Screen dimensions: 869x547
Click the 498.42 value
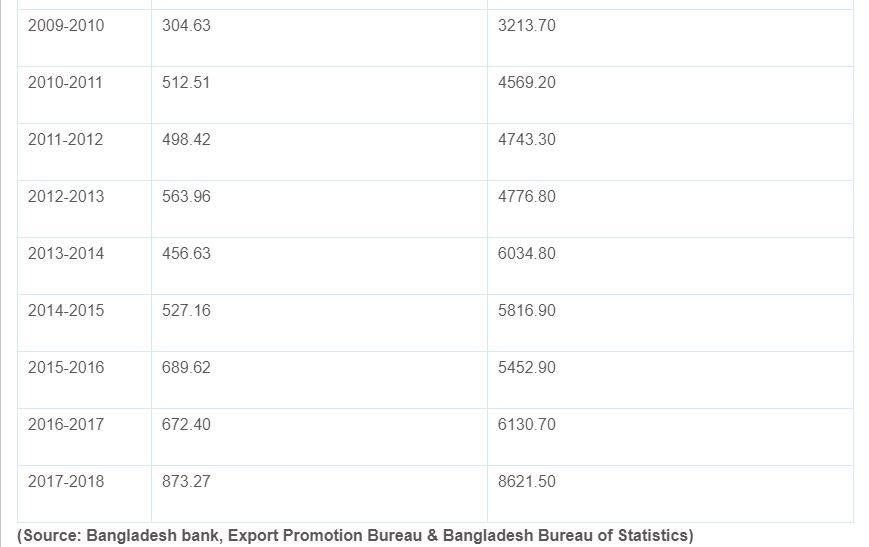[186, 139]
